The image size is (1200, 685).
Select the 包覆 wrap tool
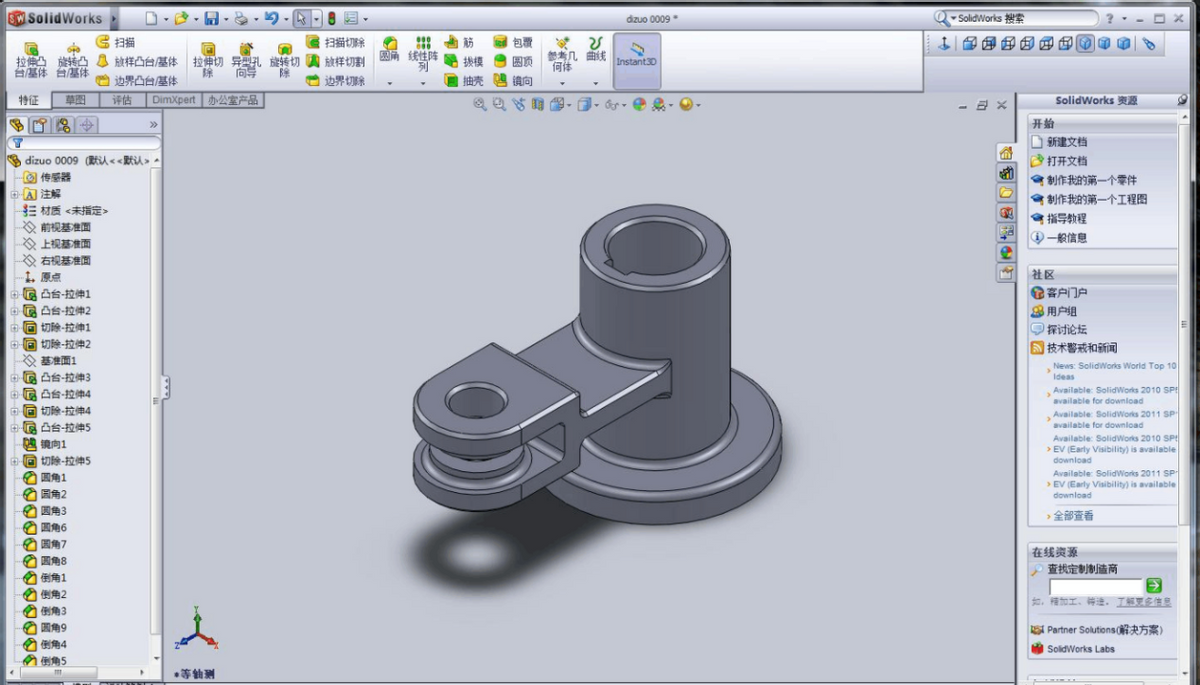click(x=513, y=43)
